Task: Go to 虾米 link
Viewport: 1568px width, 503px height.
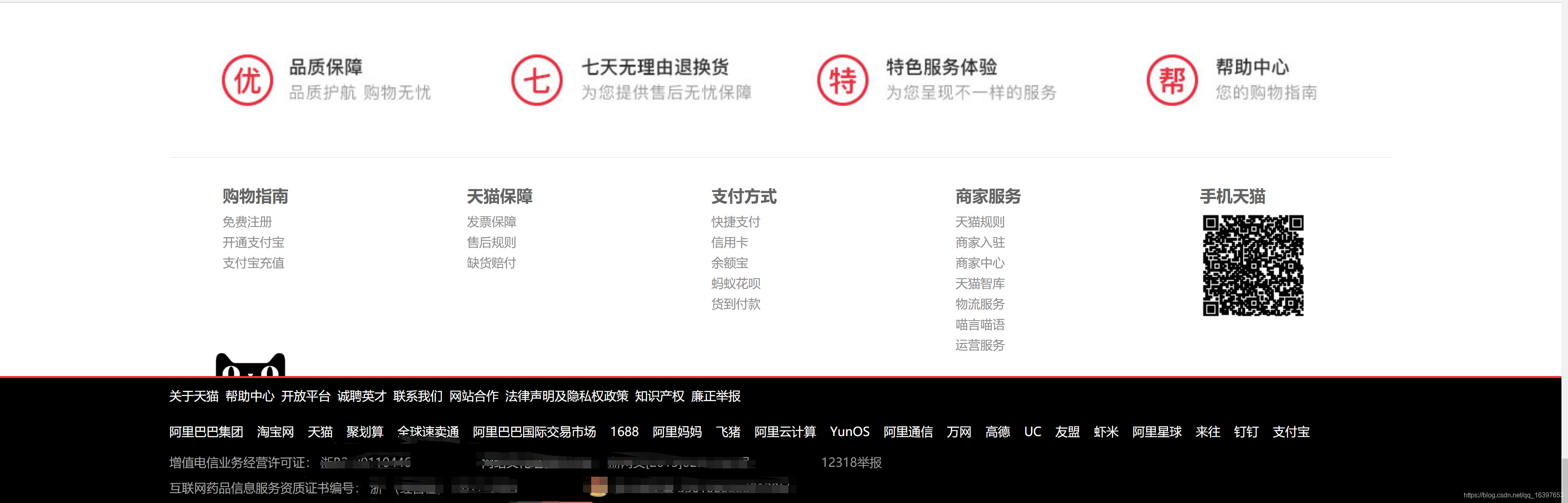Action: (1106, 432)
